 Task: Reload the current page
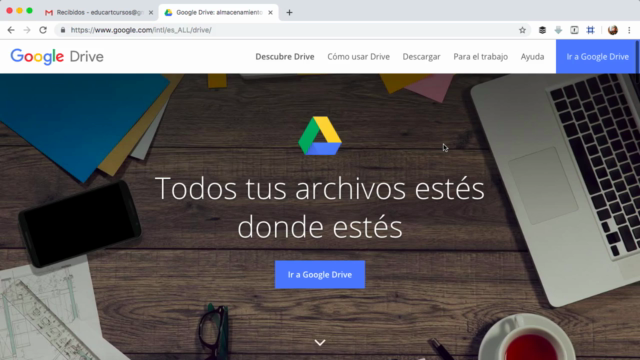(43, 30)
